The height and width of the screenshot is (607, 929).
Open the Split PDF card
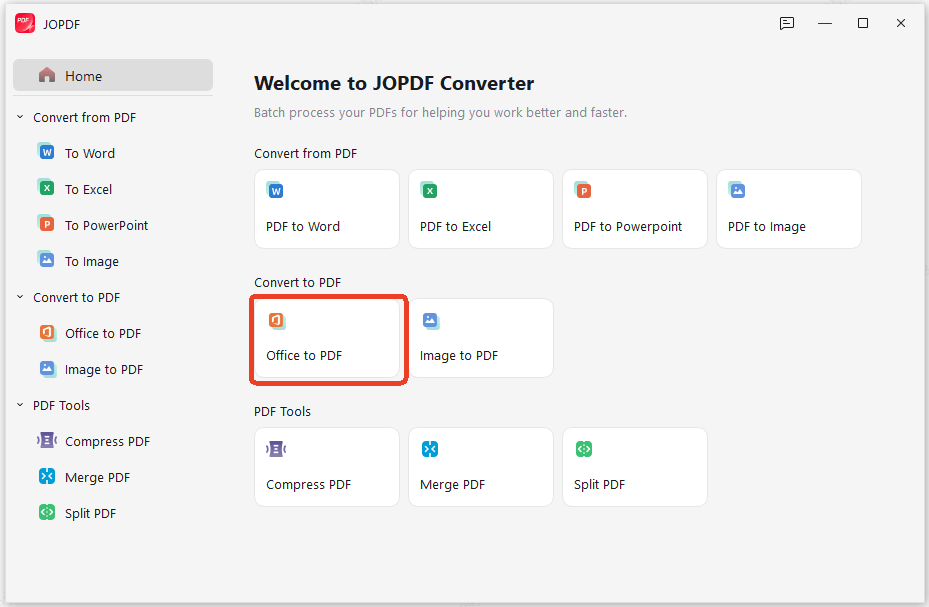point(635,467)
